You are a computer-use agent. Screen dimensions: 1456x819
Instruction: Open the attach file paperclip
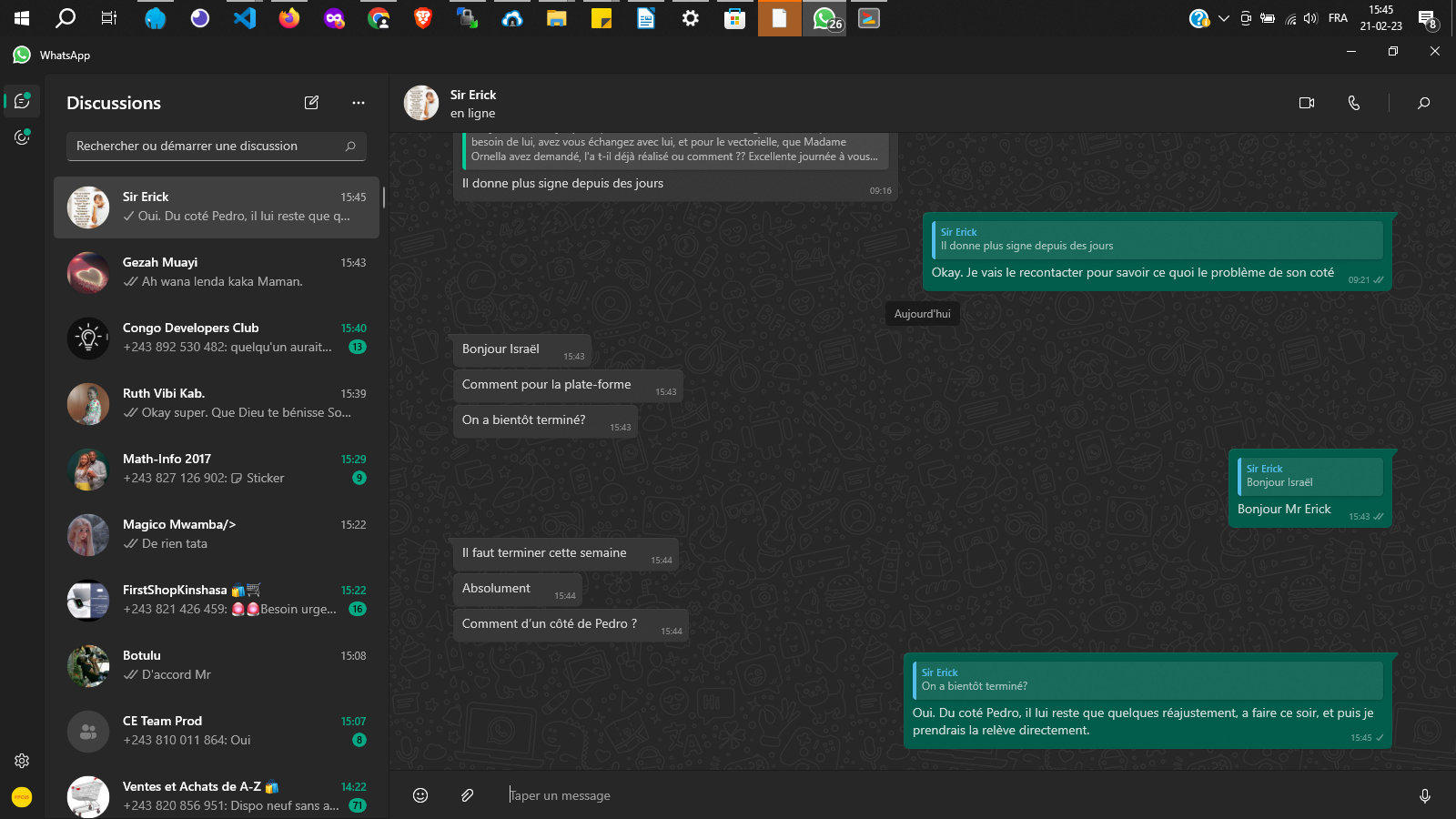(x=467, y=795)
